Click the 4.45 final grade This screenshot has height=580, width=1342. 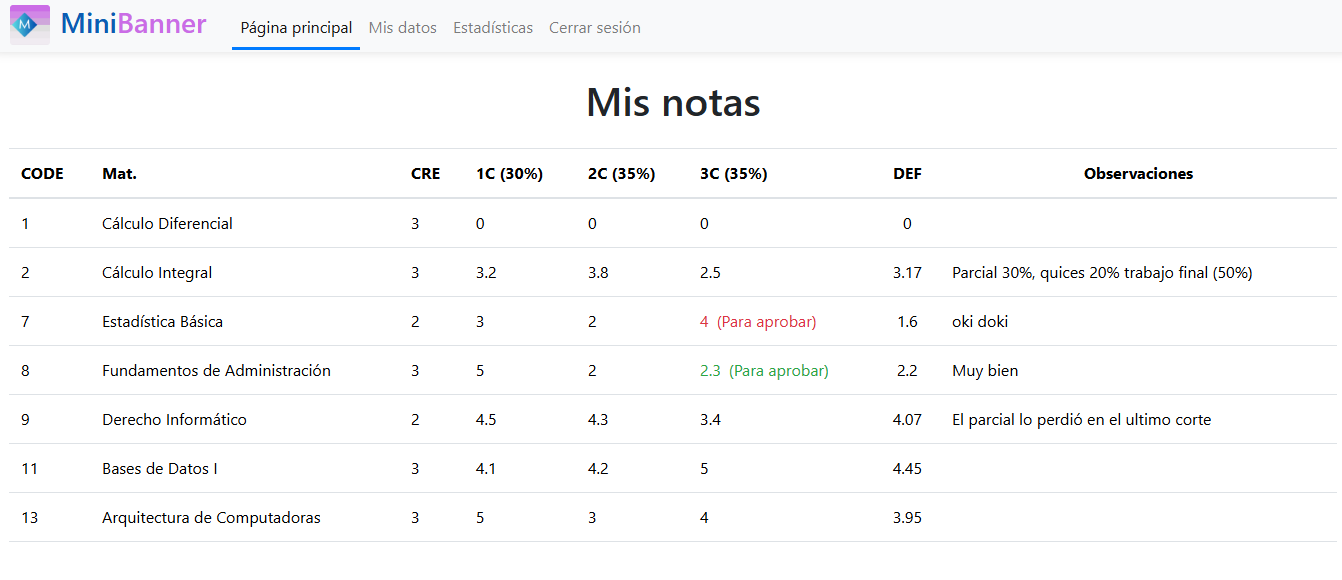pos(907,468)
